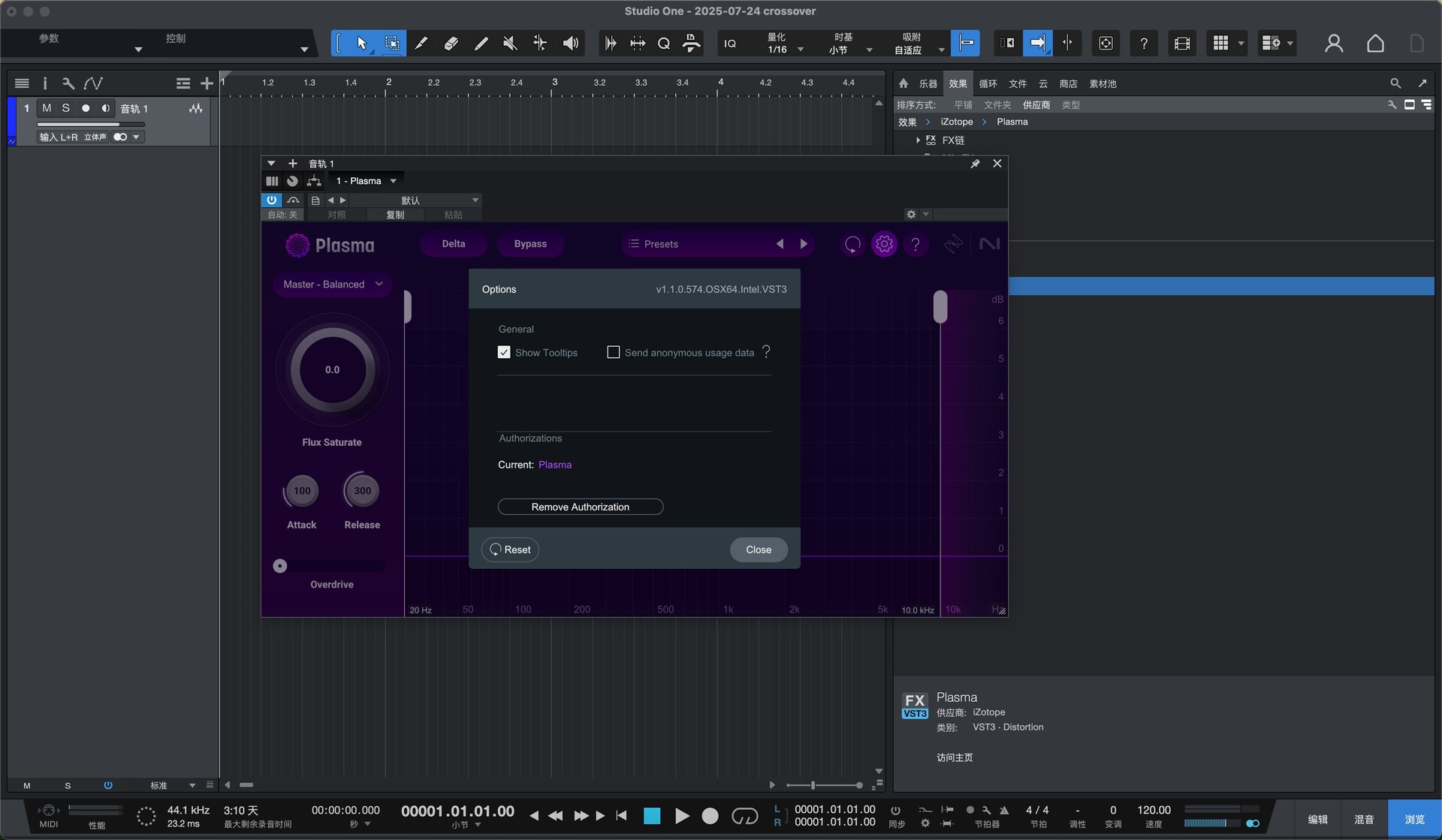The image size is (1442, 840).
Task: Click the Overdrive slider handle
Action: [x=280, y=566]
